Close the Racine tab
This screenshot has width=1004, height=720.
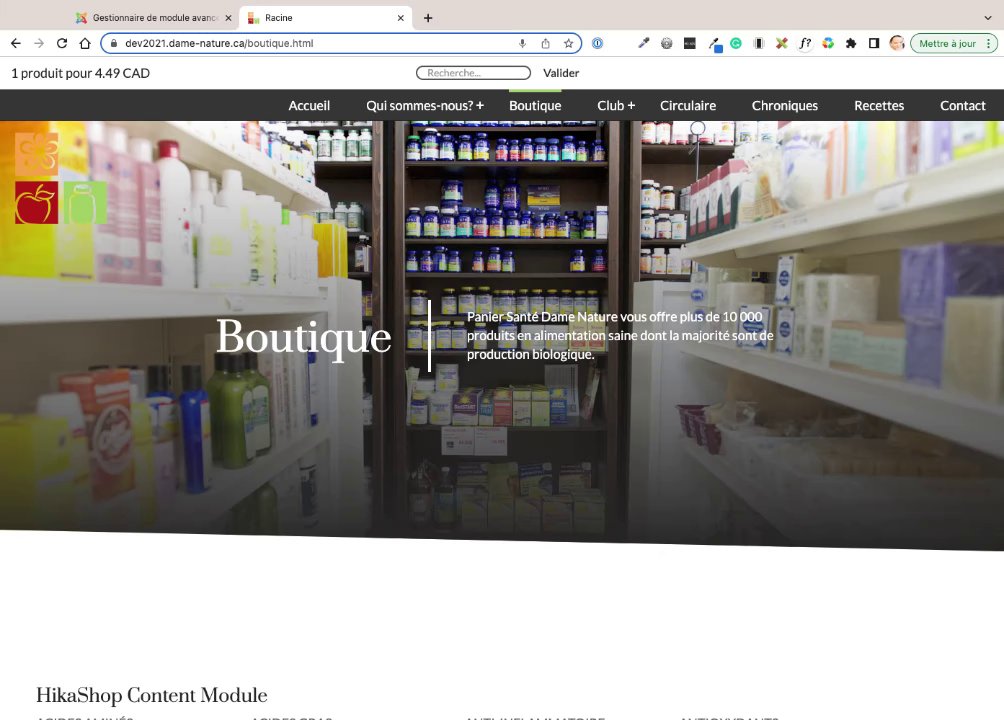click(x=401, y=18)
